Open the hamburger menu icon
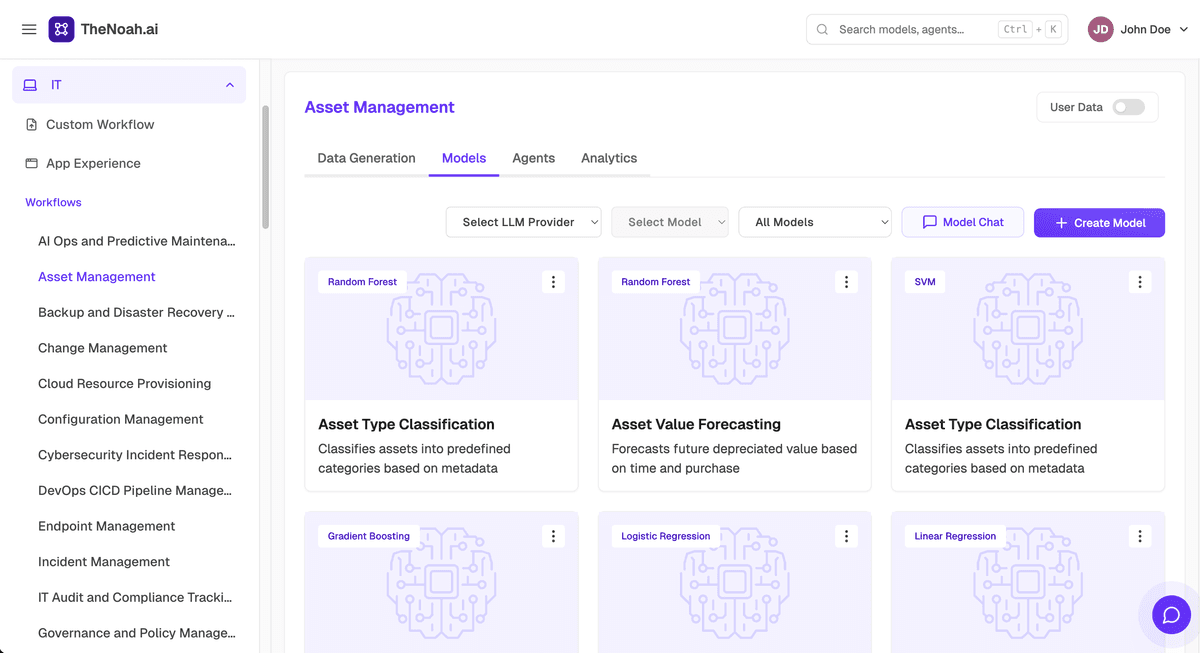This screenshot has height=653, width=1200. pyautogui.click(x=29, y=30)
